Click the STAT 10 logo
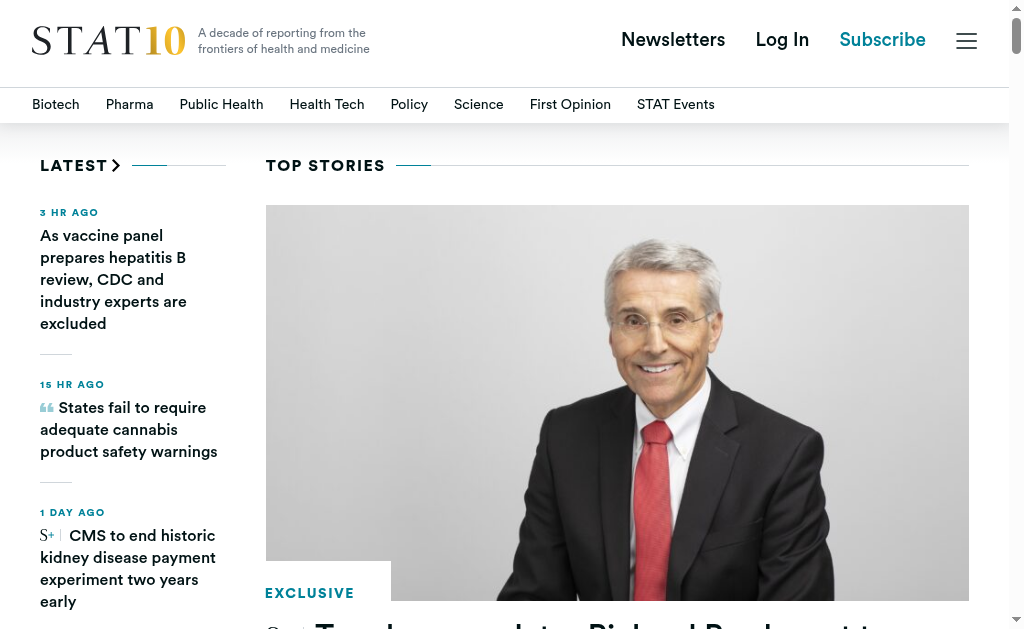The height and width of the screenshot is (629, 1024). tap(108, 40)
